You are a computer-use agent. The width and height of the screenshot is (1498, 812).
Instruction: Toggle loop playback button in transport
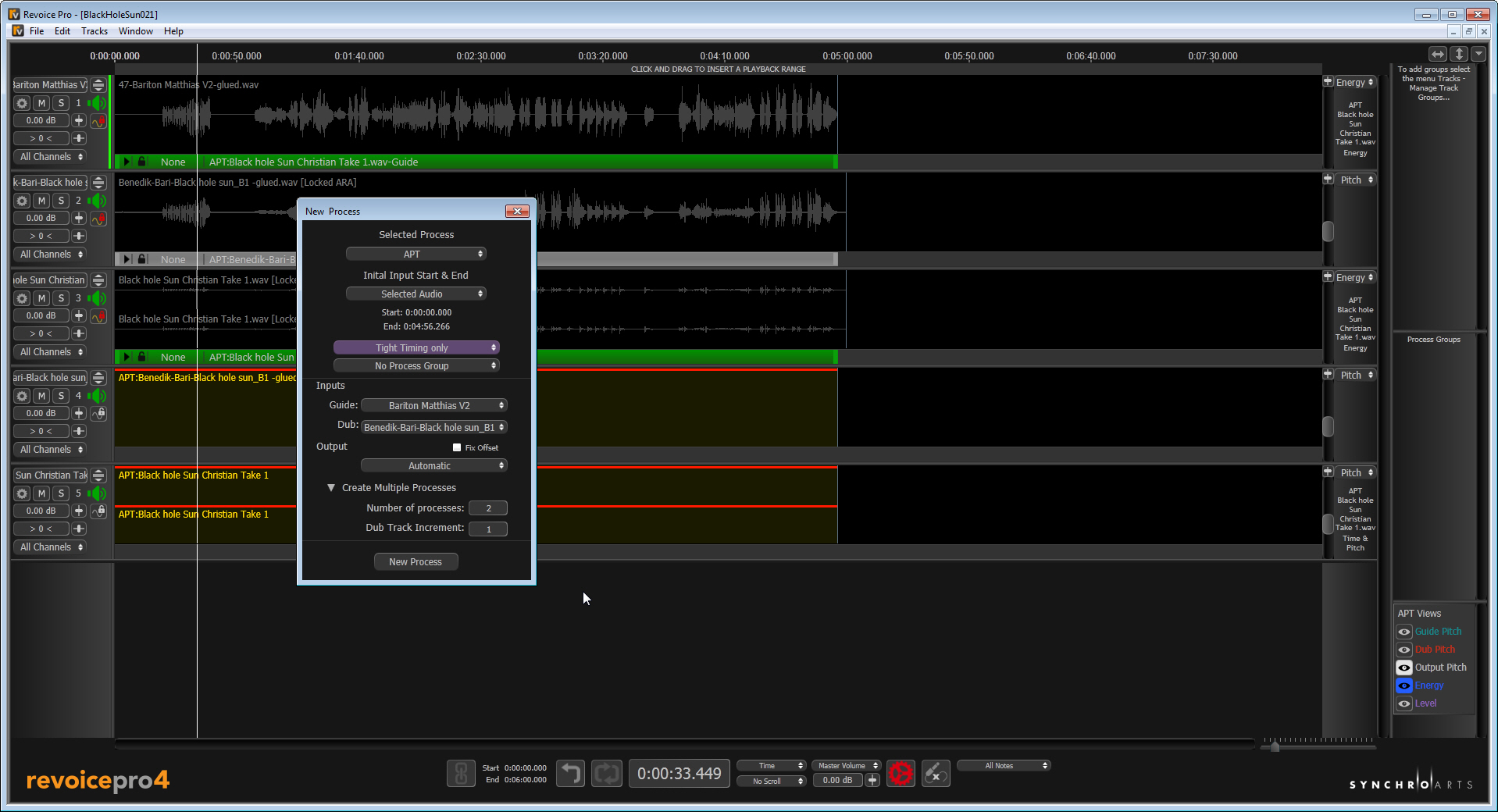pos(607,774)
